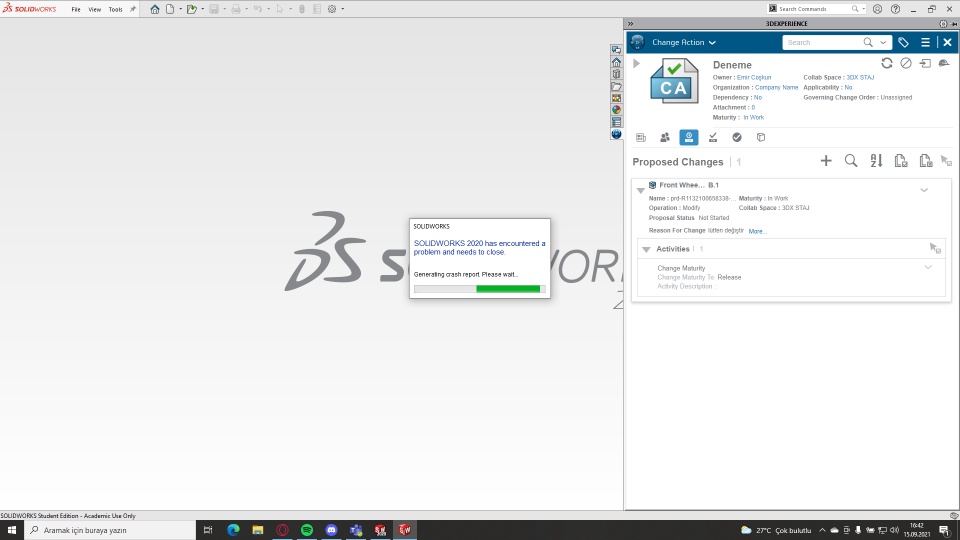Viewport: 960px width, 540px height.
Task: Click the Print icon in toolbar
Action: point(236,9)
